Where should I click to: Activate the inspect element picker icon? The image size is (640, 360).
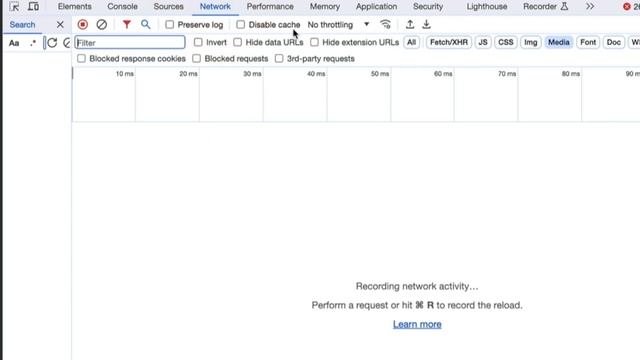[x=14, y=7]
